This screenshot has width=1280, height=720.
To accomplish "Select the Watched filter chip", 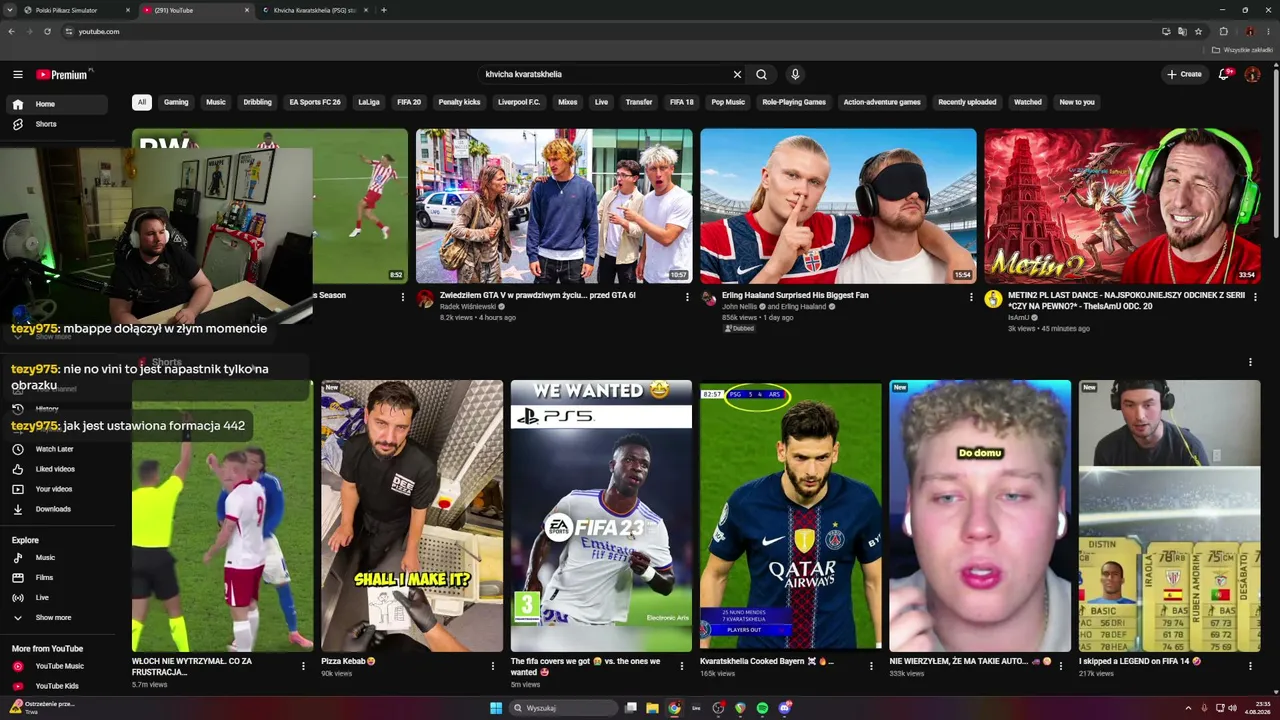I will tap(1028, 102).
